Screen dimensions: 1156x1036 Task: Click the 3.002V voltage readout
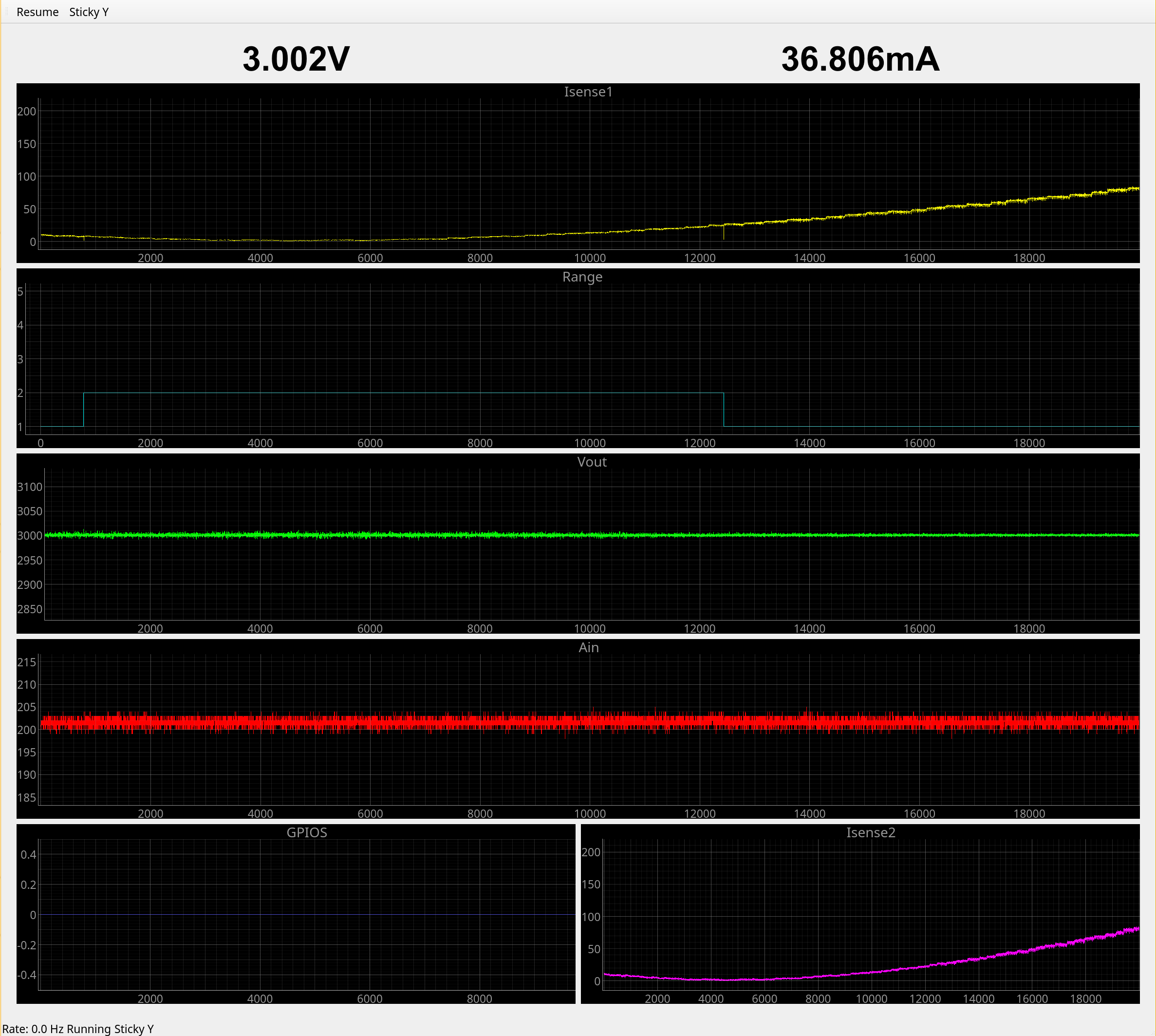coord(296,58)
